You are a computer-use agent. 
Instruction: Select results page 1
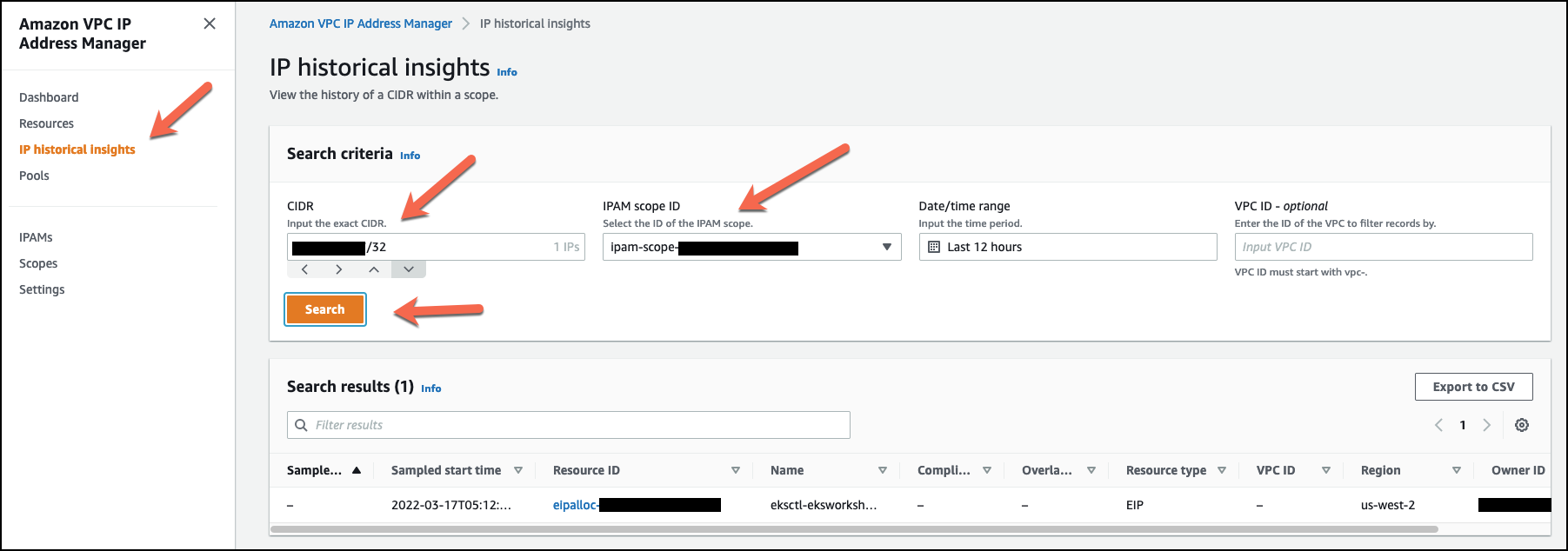pos(1463,425)
